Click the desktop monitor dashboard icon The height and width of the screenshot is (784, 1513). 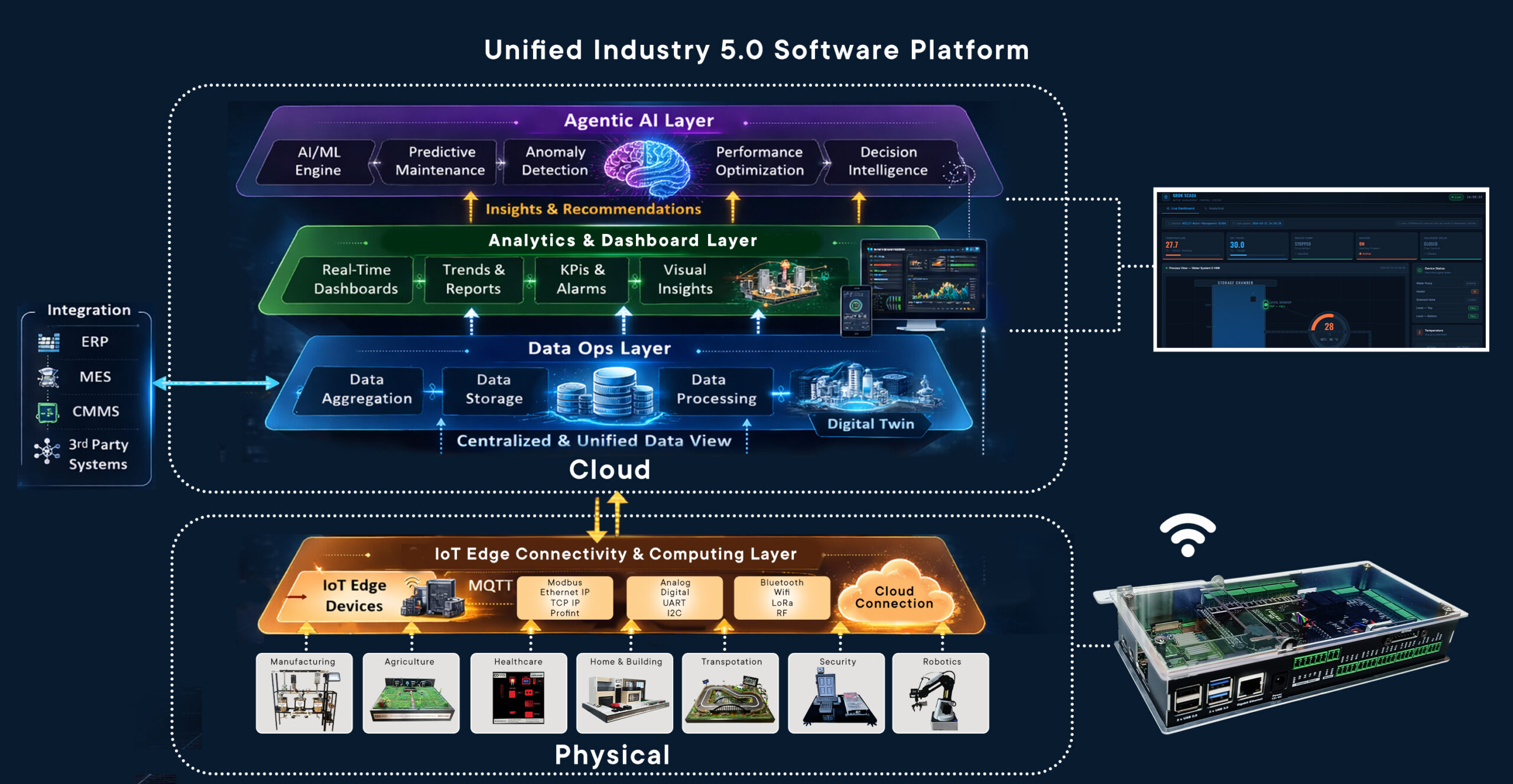coord(924,285)
